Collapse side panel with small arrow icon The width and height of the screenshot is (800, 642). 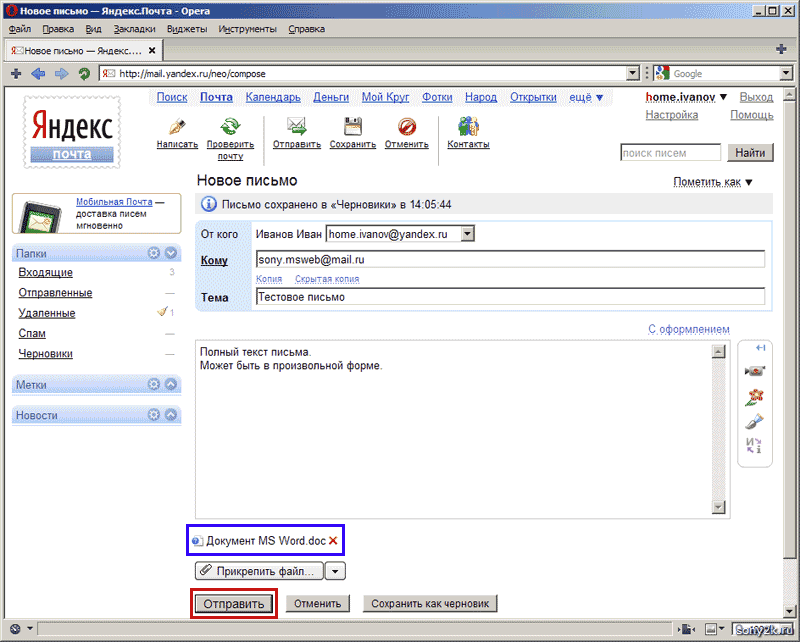tap(760, 348)
